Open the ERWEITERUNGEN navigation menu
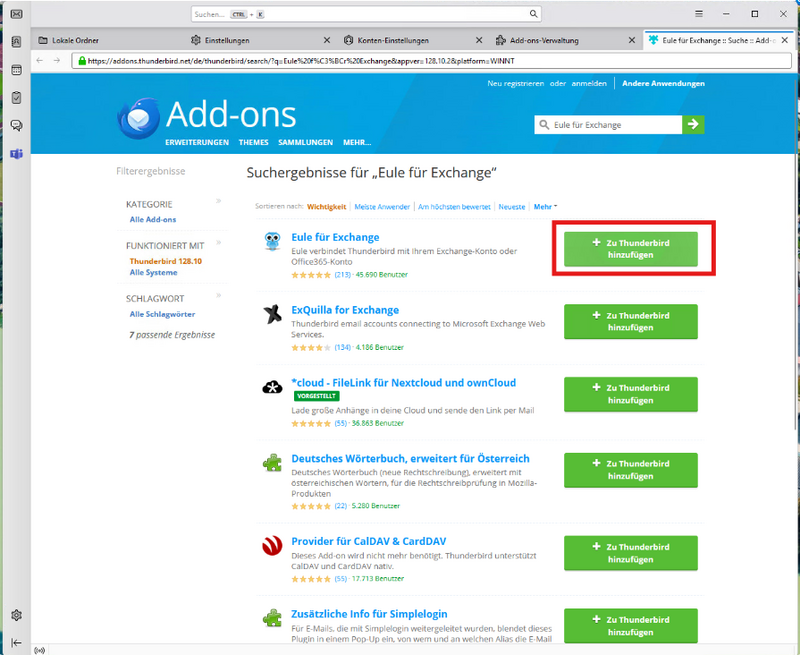 (x=197, y=142)
